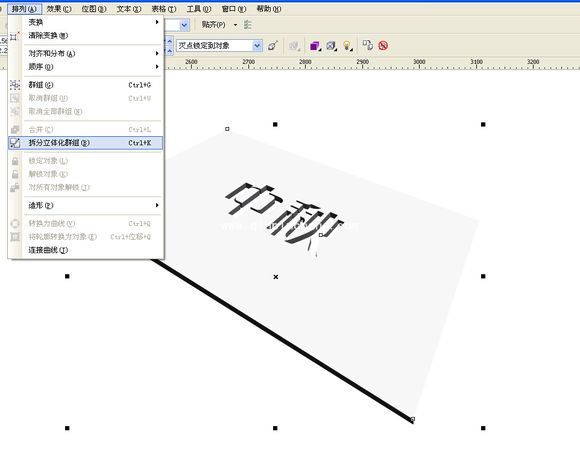Click the bottom-left selection handle
The height and width of the screenshot is (452, 580).
pyautogui.click(x=67, y=428)
